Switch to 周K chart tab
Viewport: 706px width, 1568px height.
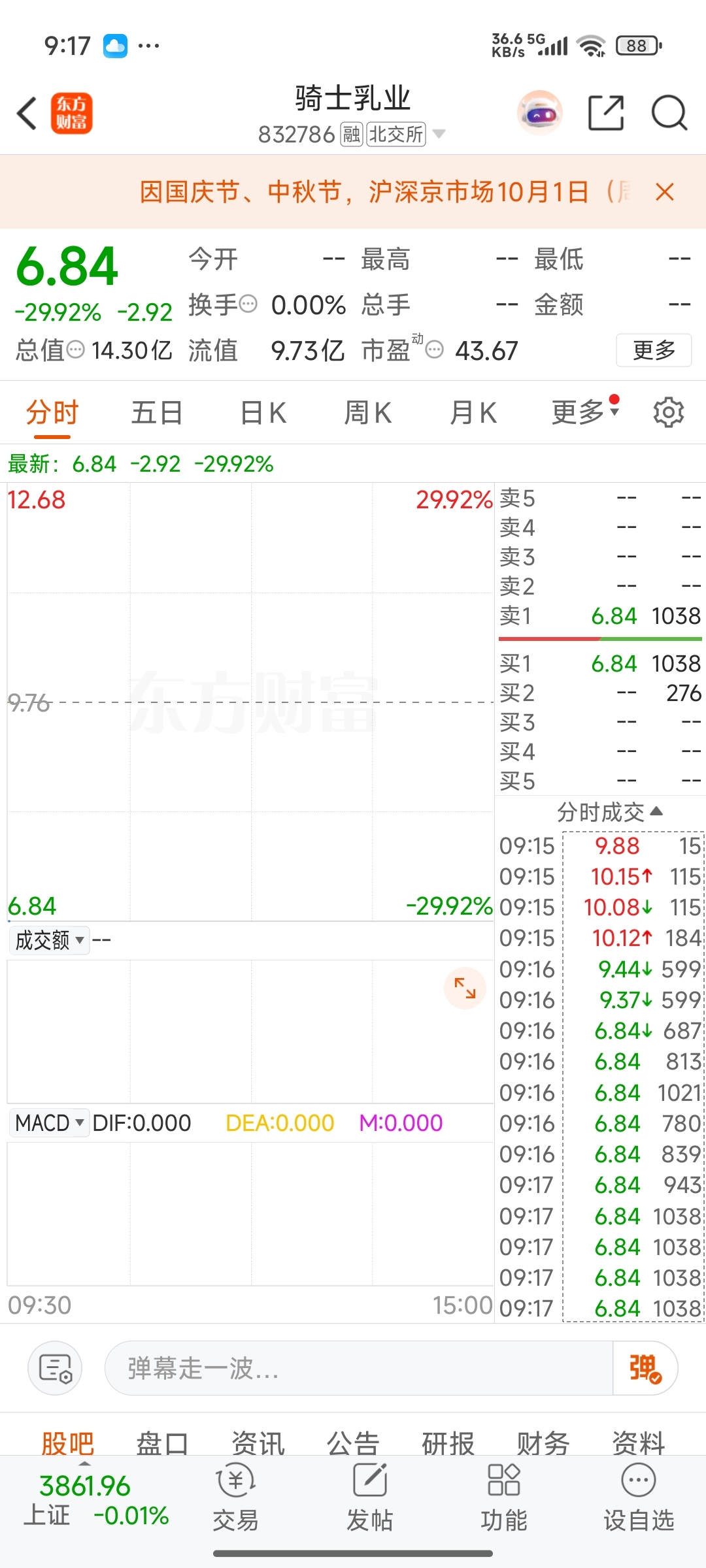[x=367, y=413]
